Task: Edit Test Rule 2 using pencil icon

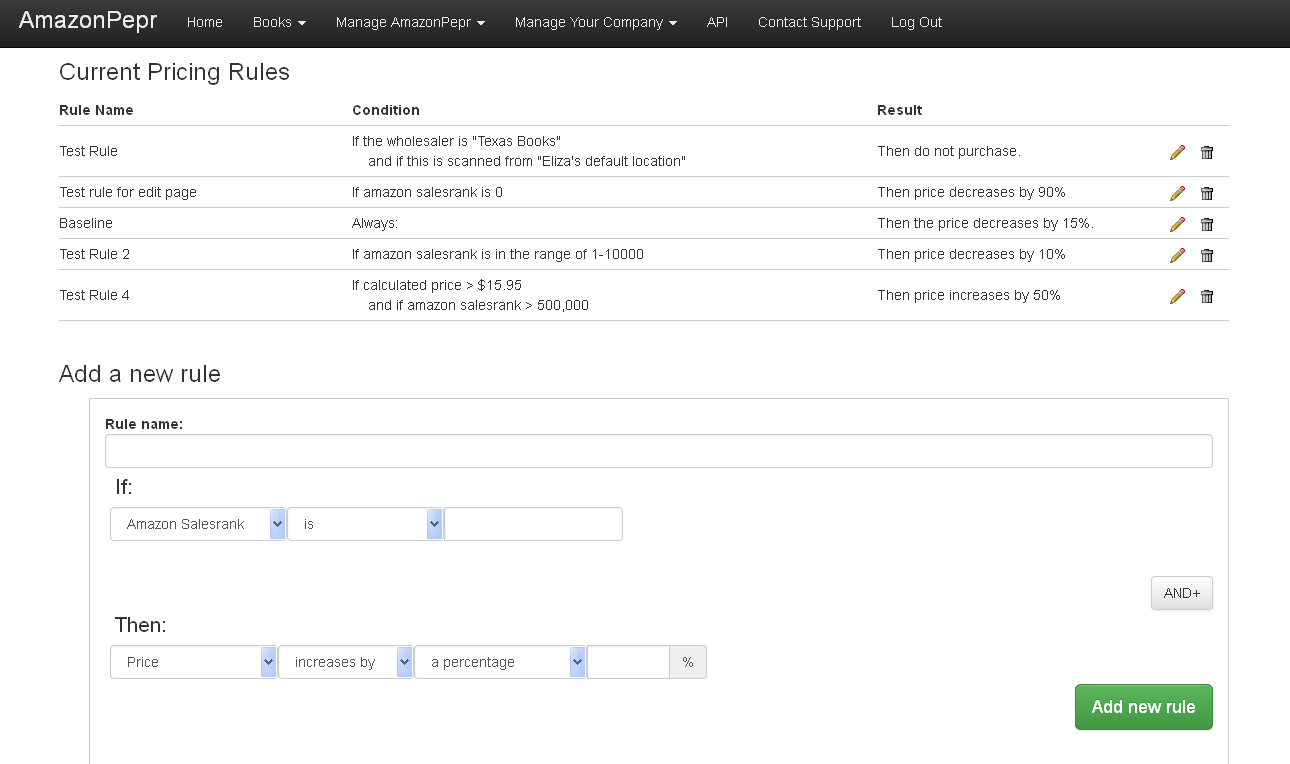Action: tap(1177, 255)
